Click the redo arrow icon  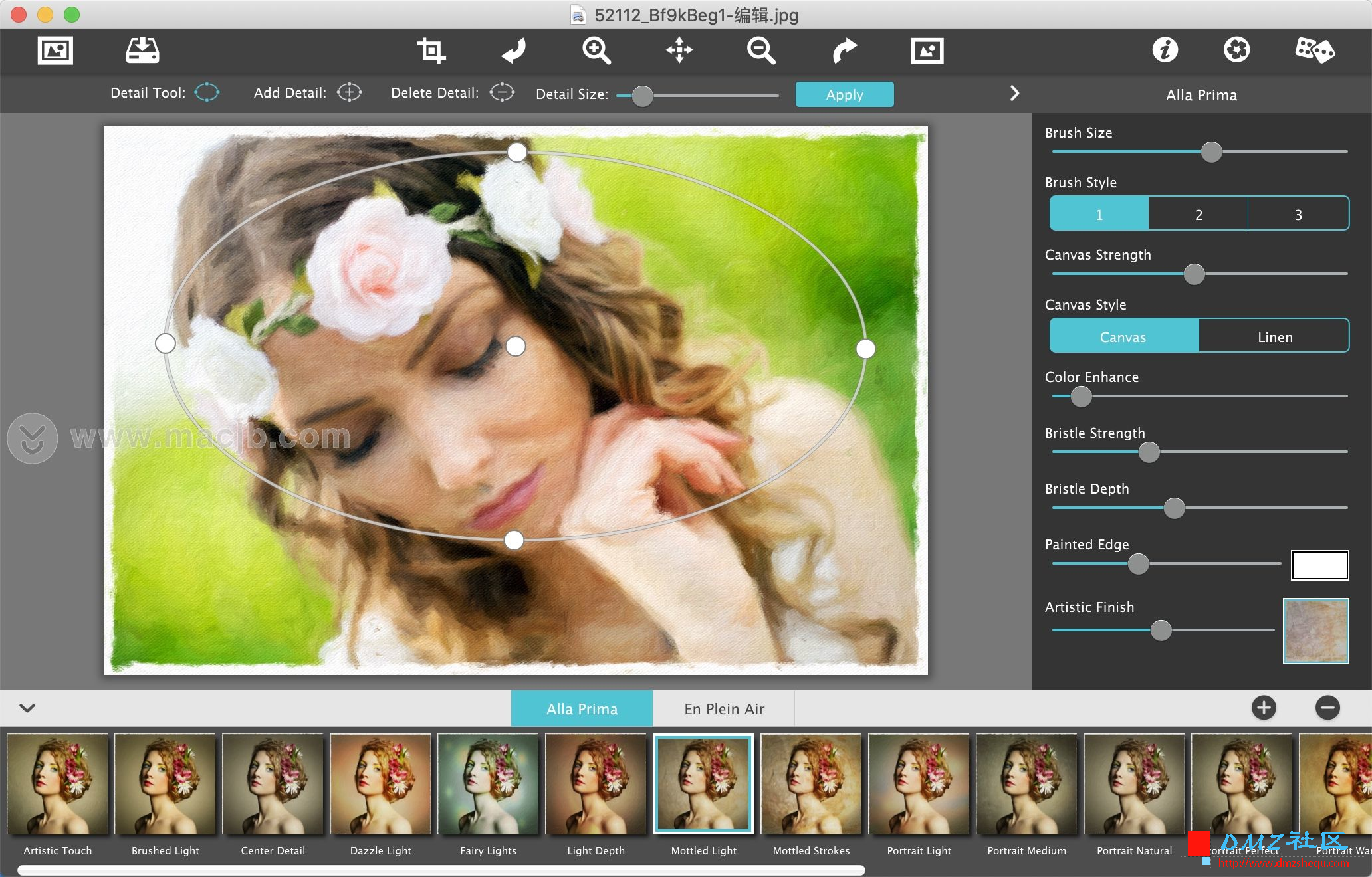tap(844, 50)
